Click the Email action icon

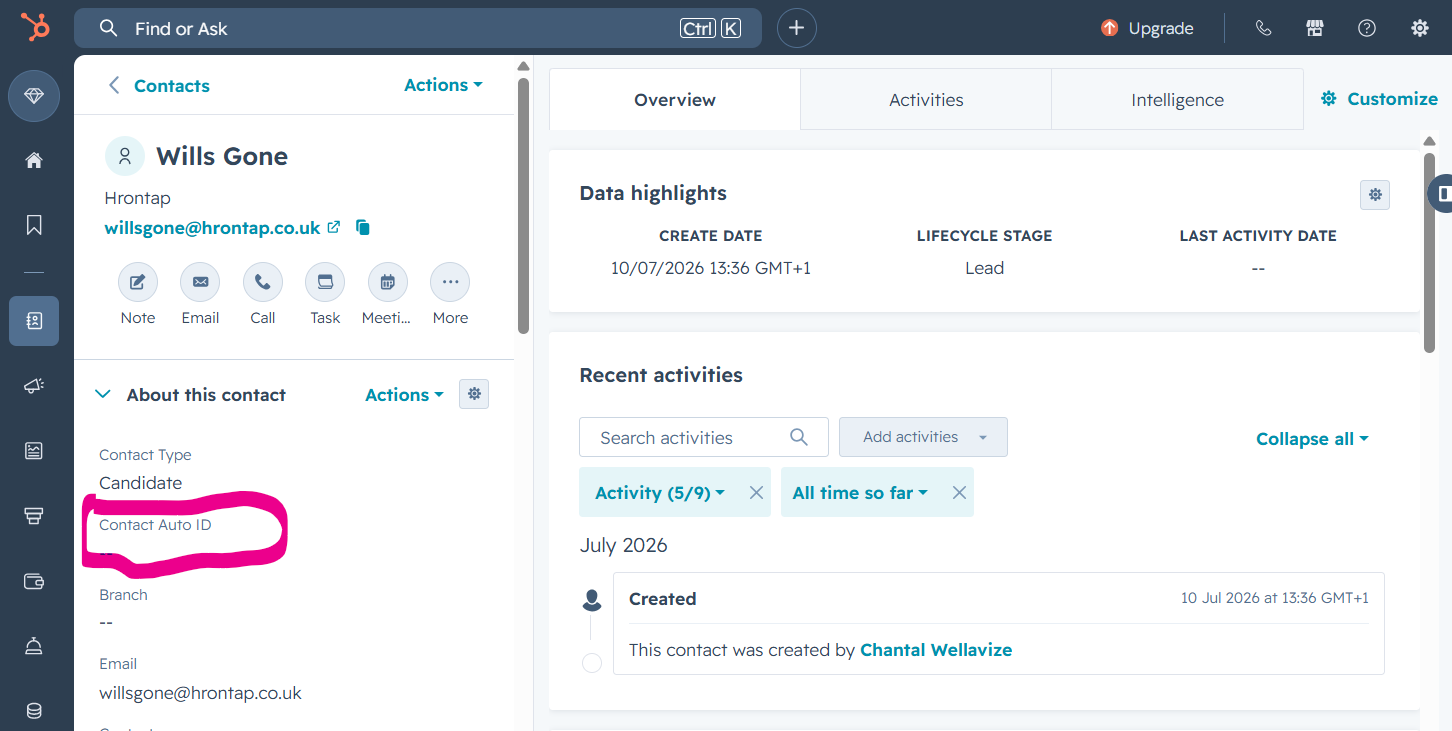[x=200, y=282]
